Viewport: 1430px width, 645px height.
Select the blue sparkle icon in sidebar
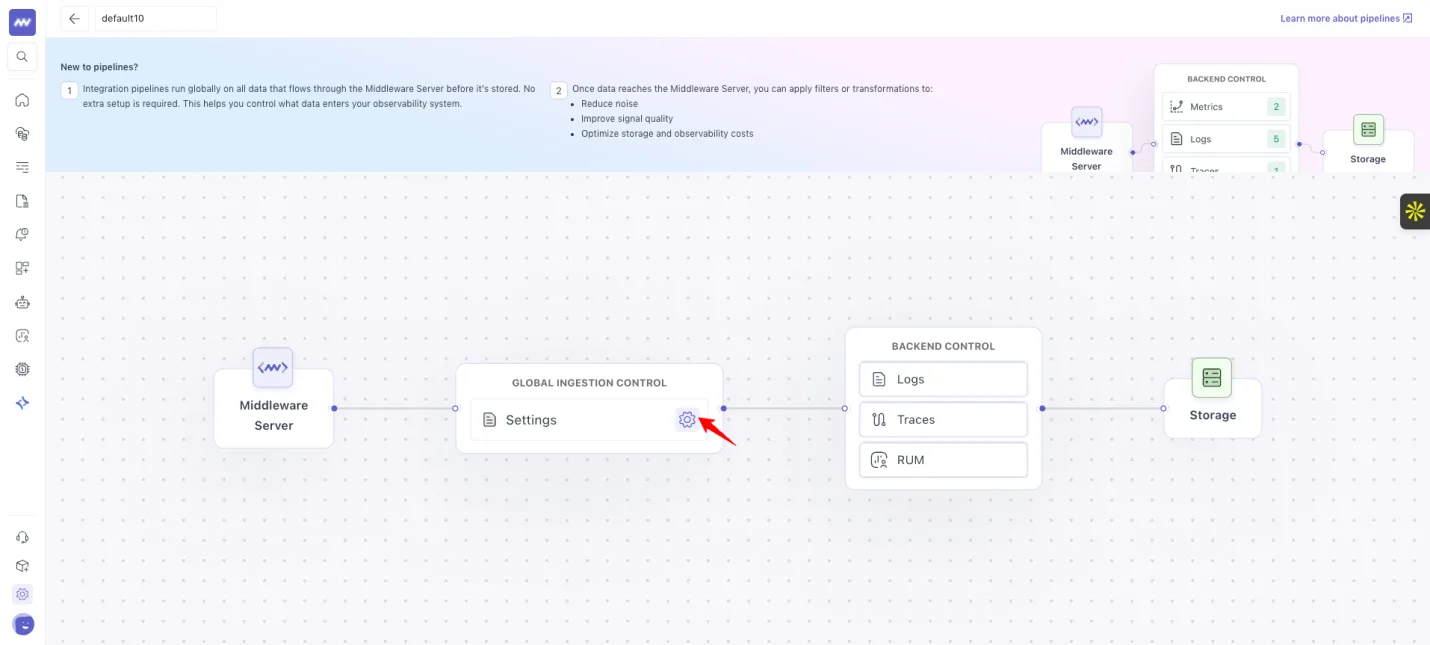point(22,403)
